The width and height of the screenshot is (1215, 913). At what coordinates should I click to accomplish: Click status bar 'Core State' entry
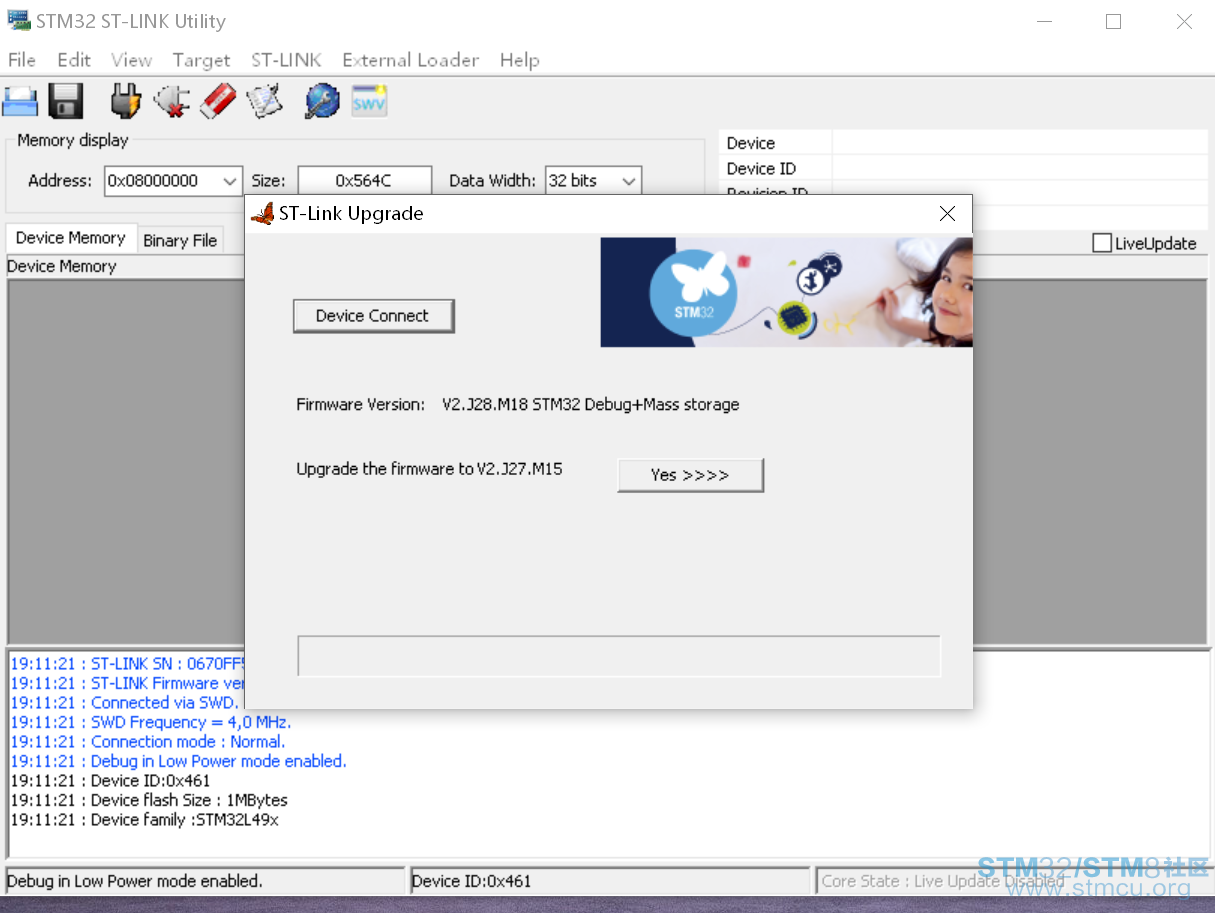[1012, 881]
